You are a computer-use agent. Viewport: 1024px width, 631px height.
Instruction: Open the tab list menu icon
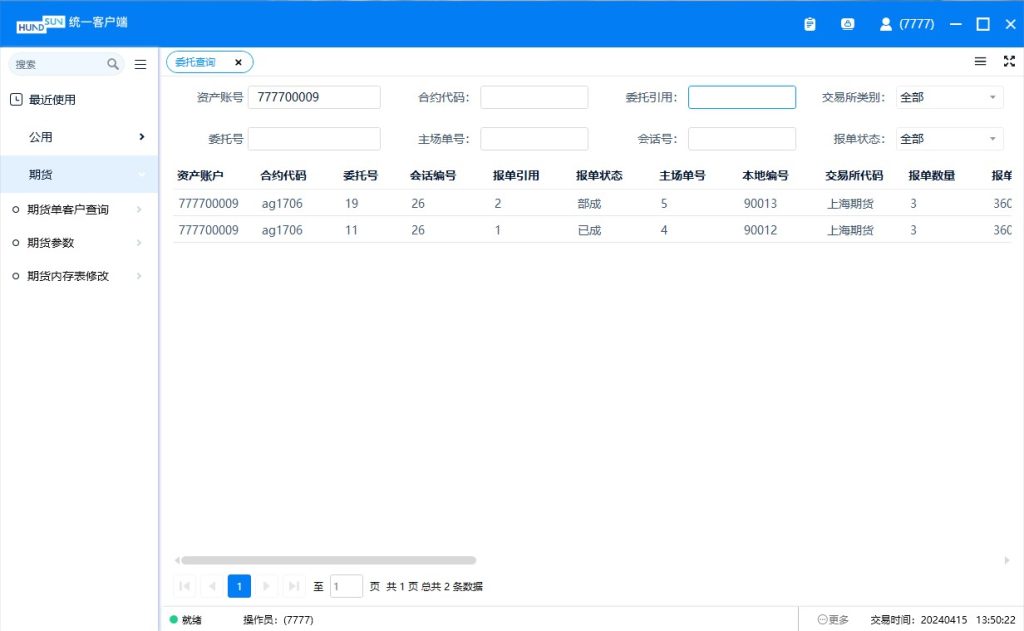pyautogui.click(x=980, y=62)
